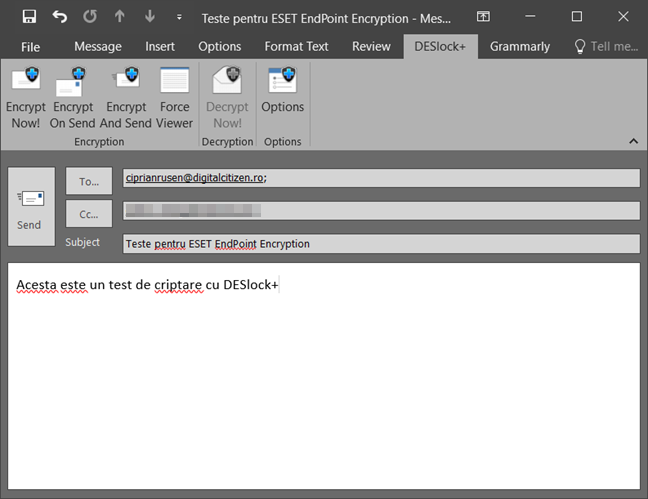
Task: Collapse the ribbon with chevron
Action: pos(633,141)
